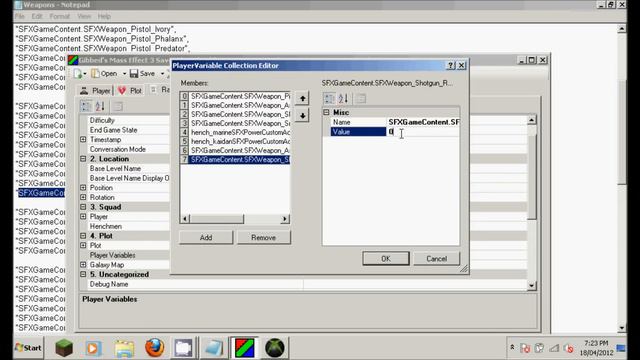Switch to the Gibbed save editor taskbar icon
This screenshot has height=360, width=640.
tap(244, 348)
